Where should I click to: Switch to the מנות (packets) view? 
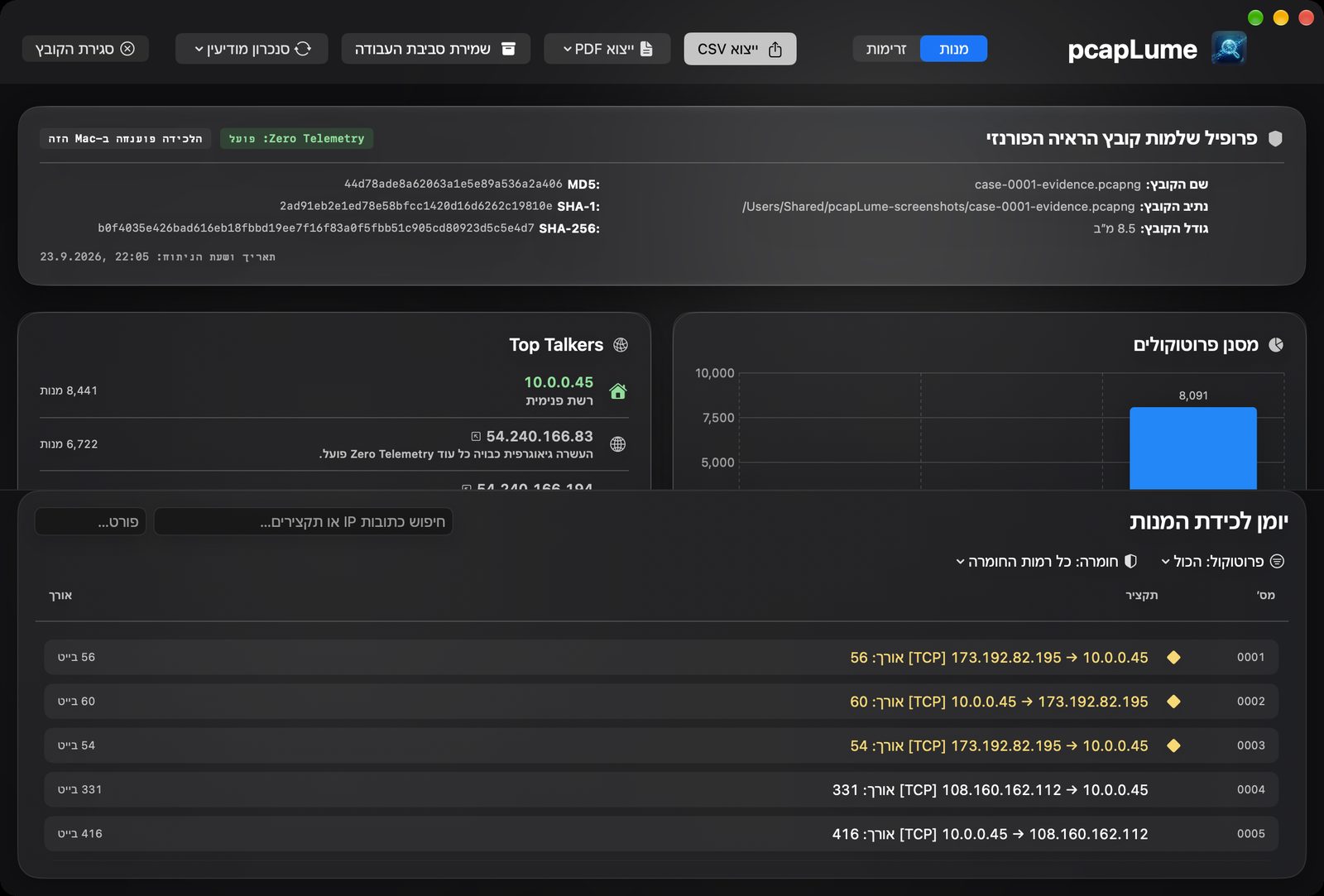953,49
